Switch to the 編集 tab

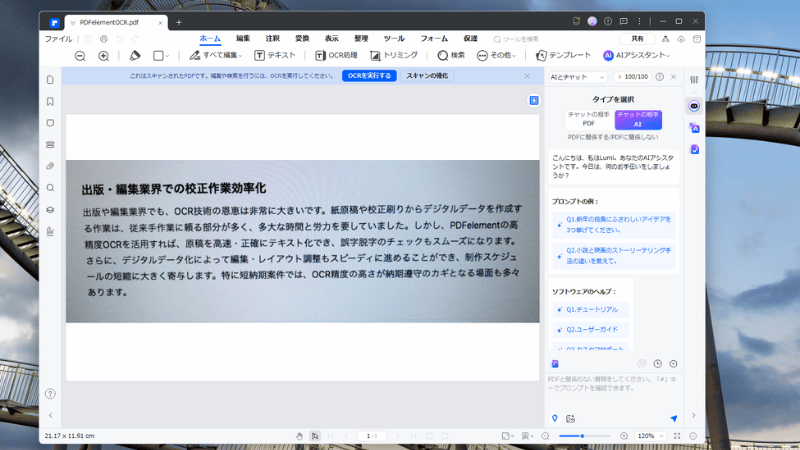click(x=243, y=39)
